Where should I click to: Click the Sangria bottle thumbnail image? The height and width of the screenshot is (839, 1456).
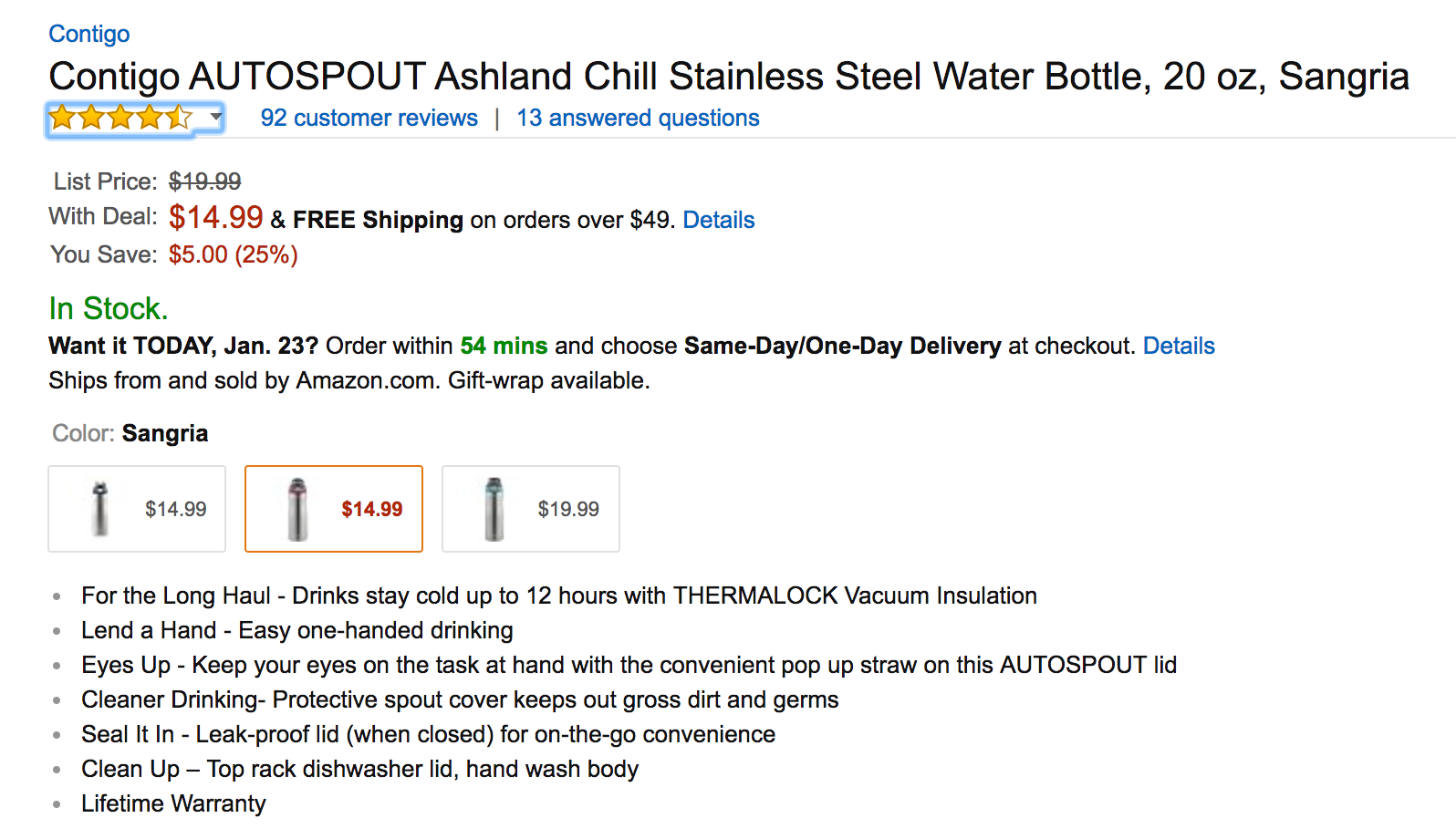(x=297, y=509)
